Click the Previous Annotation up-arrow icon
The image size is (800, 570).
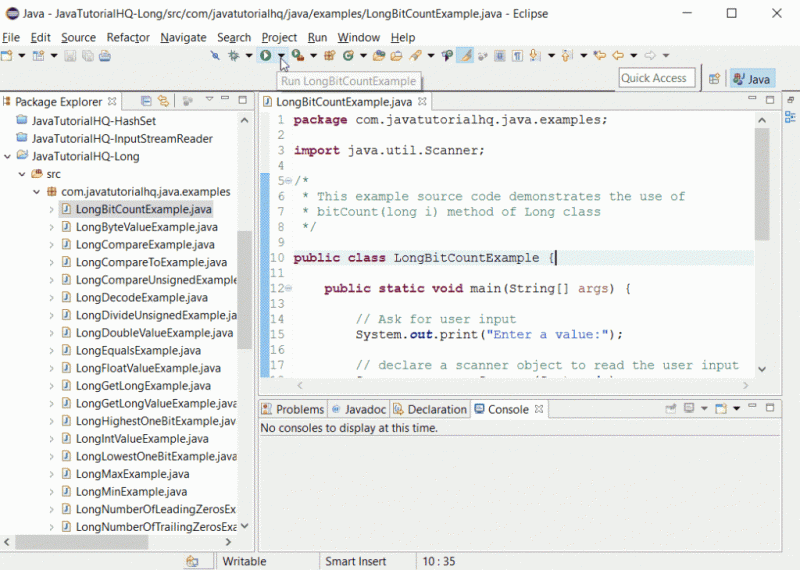click(567, 56)
